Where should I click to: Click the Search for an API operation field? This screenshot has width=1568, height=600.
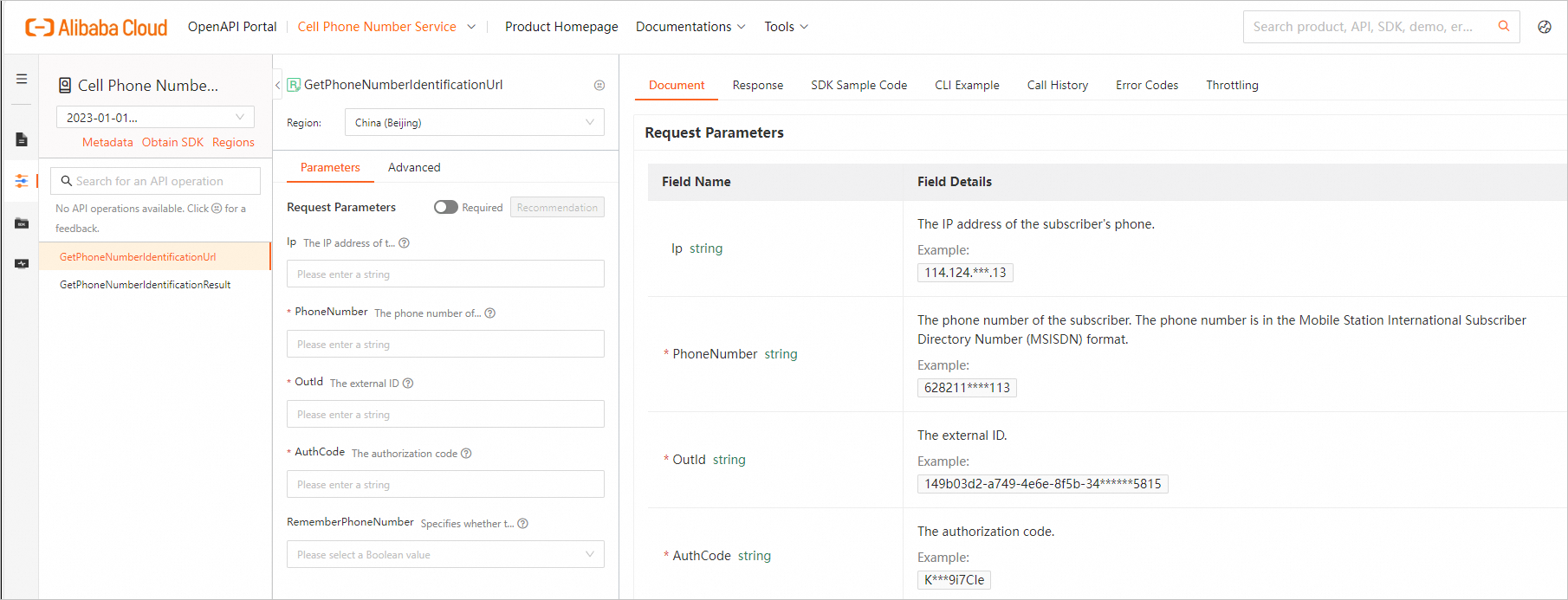(x=155, y=181)
